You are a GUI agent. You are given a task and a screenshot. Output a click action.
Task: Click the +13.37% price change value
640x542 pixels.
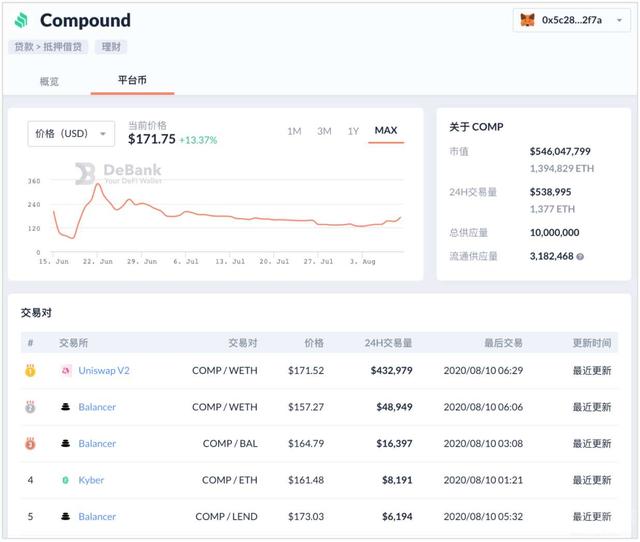click(x=198, y=140)
